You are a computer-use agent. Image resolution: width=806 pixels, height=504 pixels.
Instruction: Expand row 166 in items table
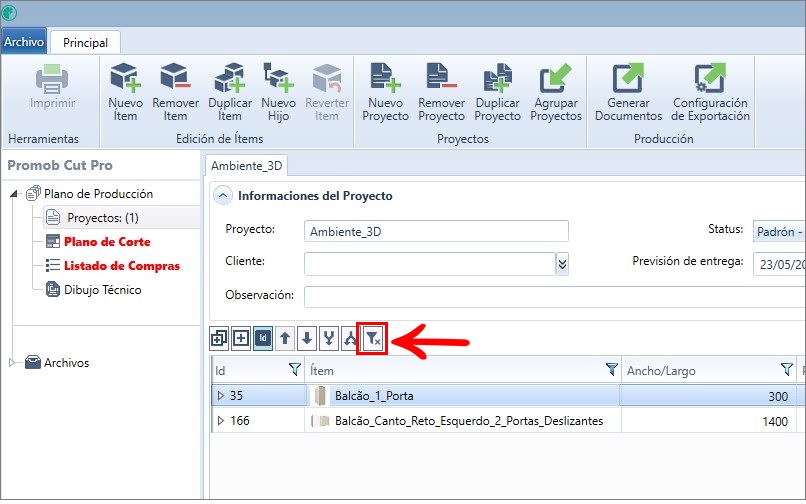click(x=221, y=421)
